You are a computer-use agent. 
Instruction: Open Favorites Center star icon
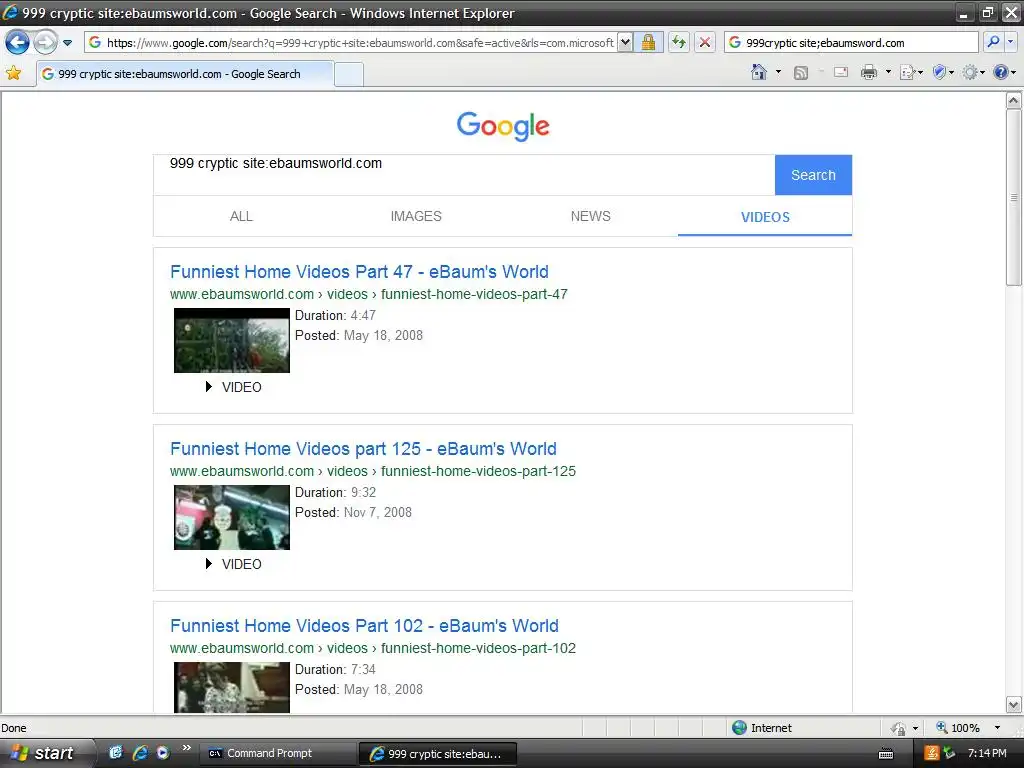13,73
